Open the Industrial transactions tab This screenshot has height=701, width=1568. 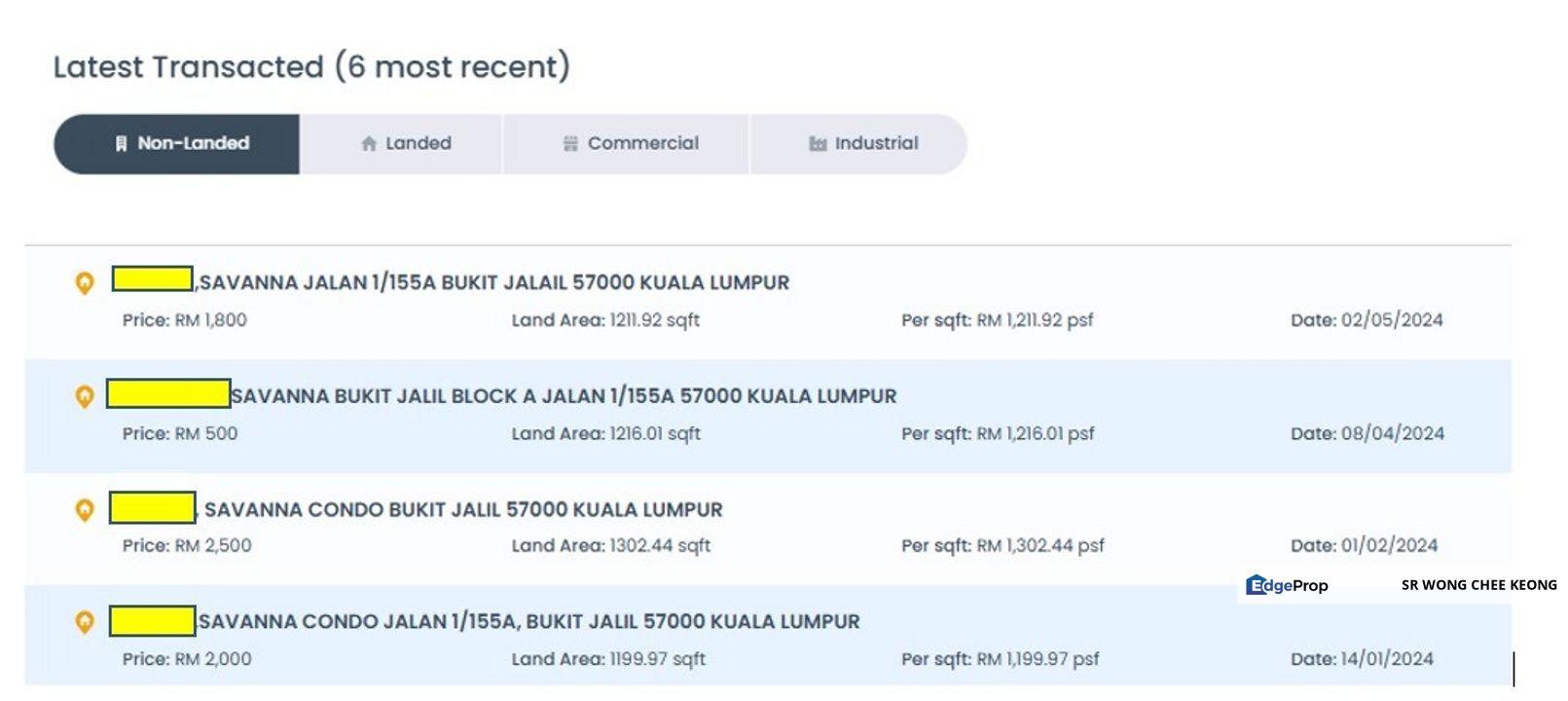click(859, 143)
